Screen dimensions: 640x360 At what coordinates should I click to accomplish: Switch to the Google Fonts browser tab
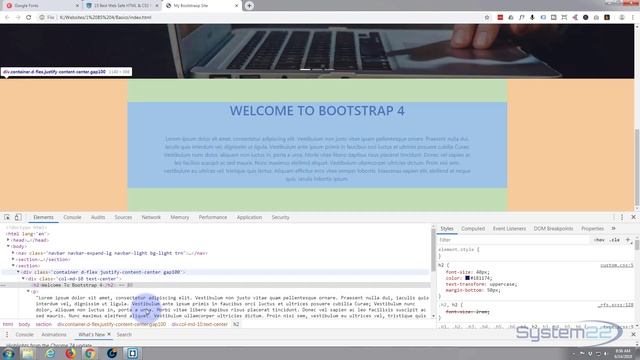tap(41, 6)
